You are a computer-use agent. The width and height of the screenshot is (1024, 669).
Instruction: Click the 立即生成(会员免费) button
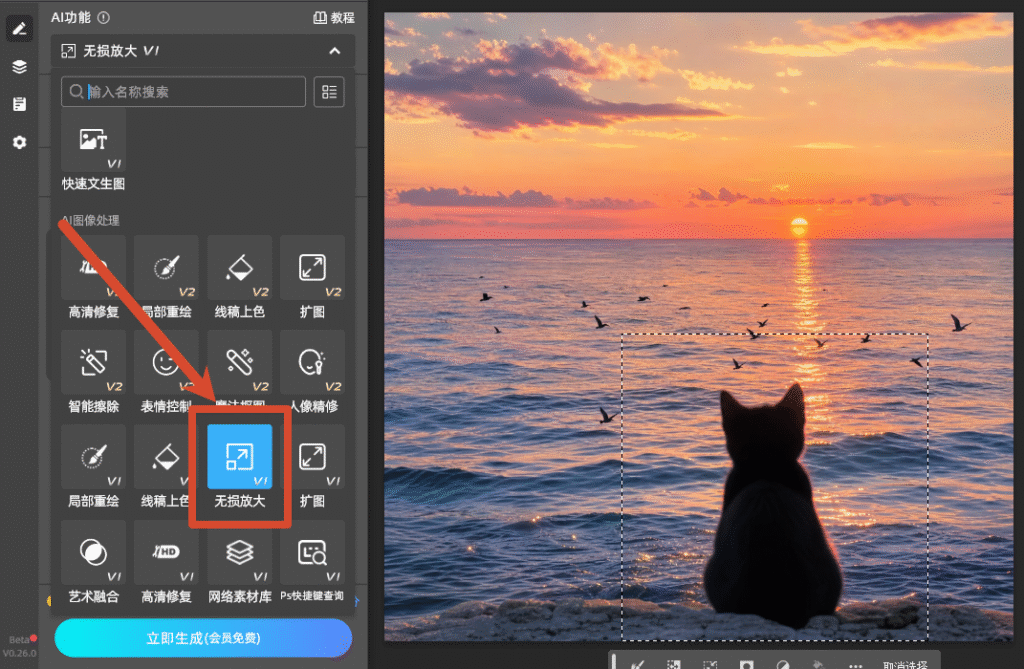point(203,638)
